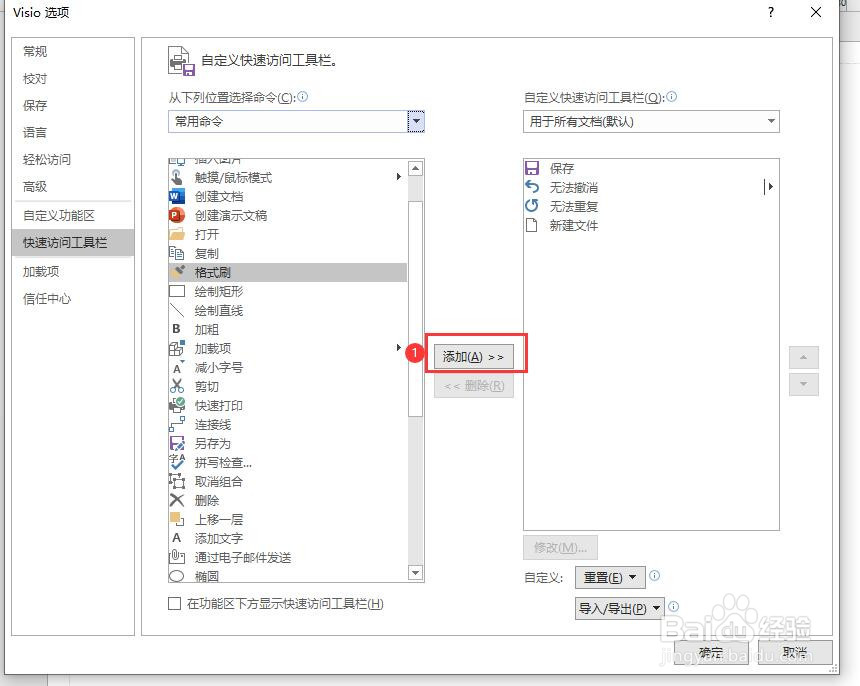860x686 pixels.
Task: Click info icon next to 重置 button
Action: click(654, 575)
